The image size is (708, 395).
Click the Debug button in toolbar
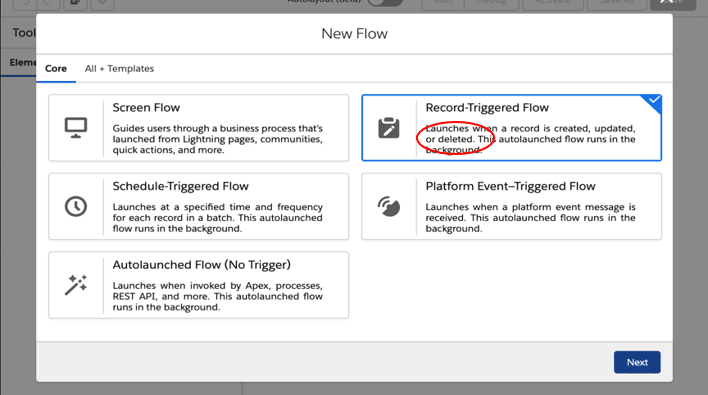coord(491,3)
